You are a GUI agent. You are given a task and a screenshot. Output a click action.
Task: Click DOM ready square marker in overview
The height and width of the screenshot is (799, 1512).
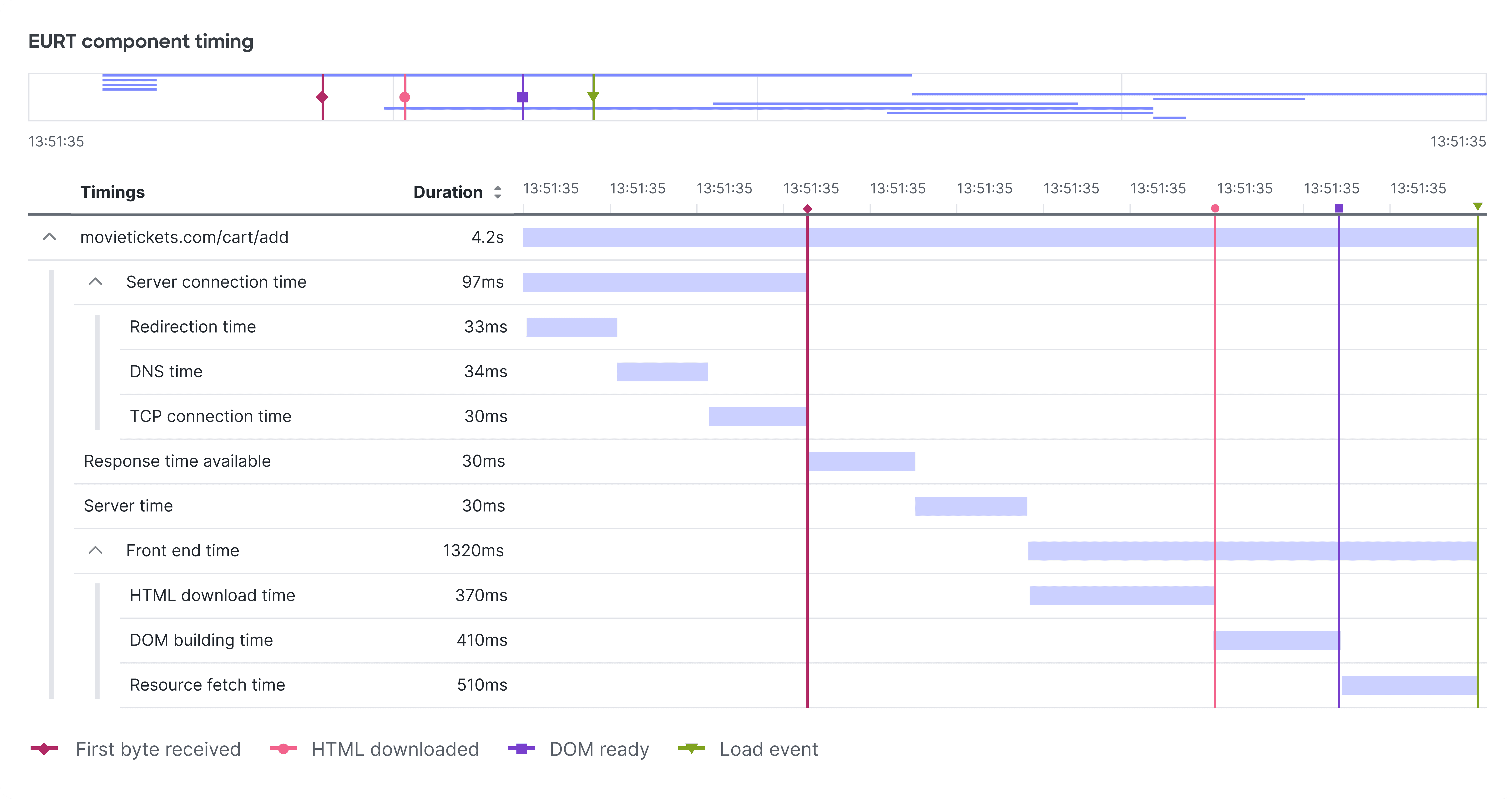[x=522, y=97]
